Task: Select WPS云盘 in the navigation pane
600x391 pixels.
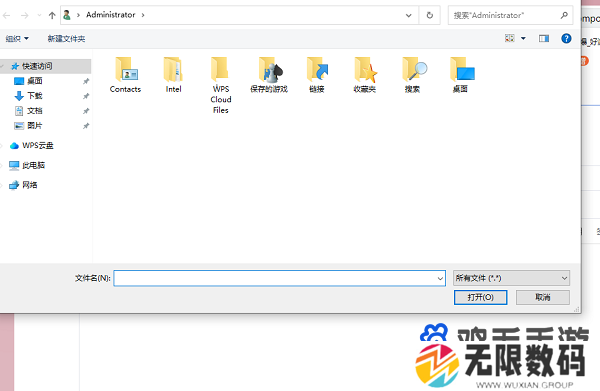Action: (38, 145)
